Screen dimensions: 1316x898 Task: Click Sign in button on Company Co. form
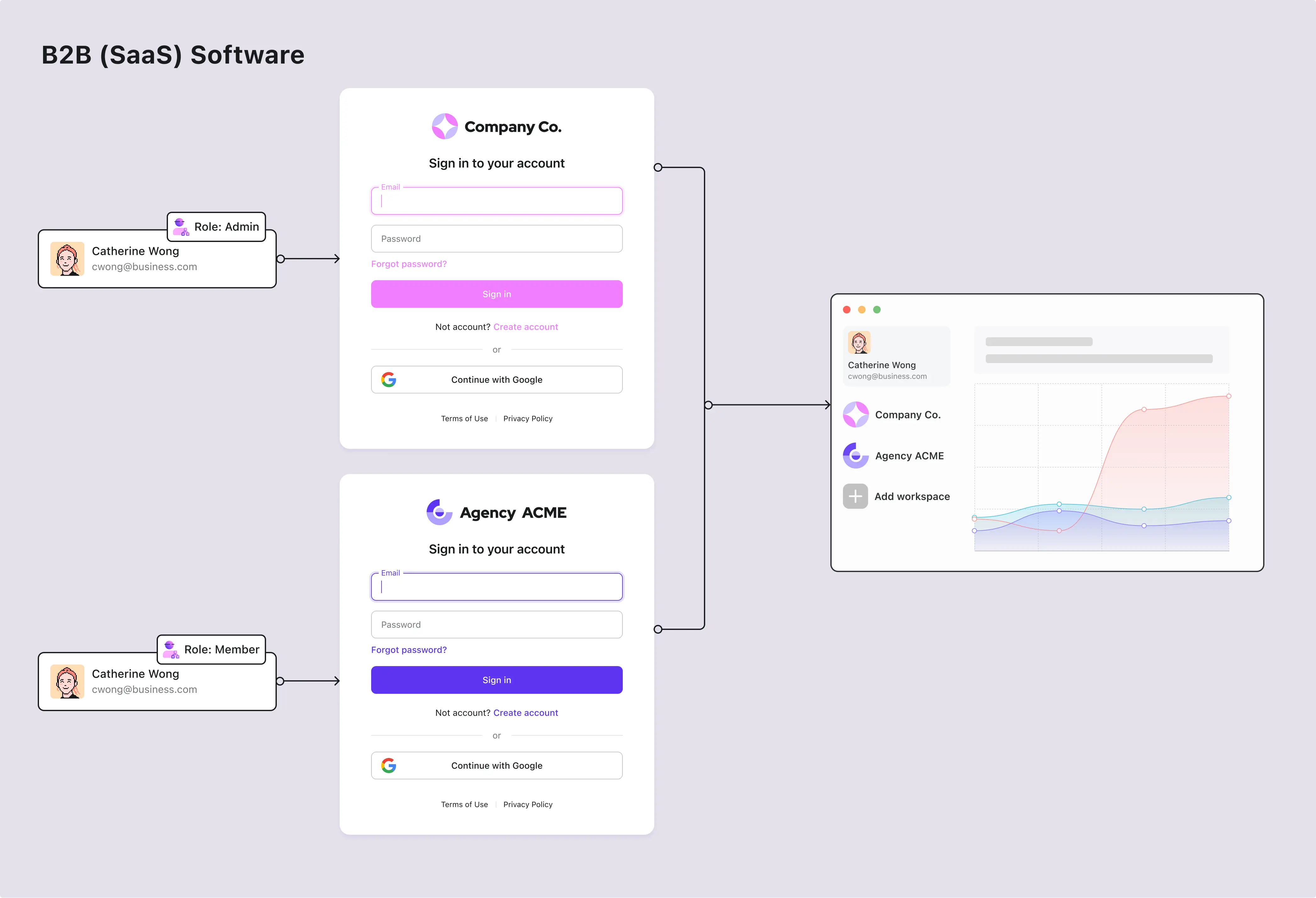(497, 294)
